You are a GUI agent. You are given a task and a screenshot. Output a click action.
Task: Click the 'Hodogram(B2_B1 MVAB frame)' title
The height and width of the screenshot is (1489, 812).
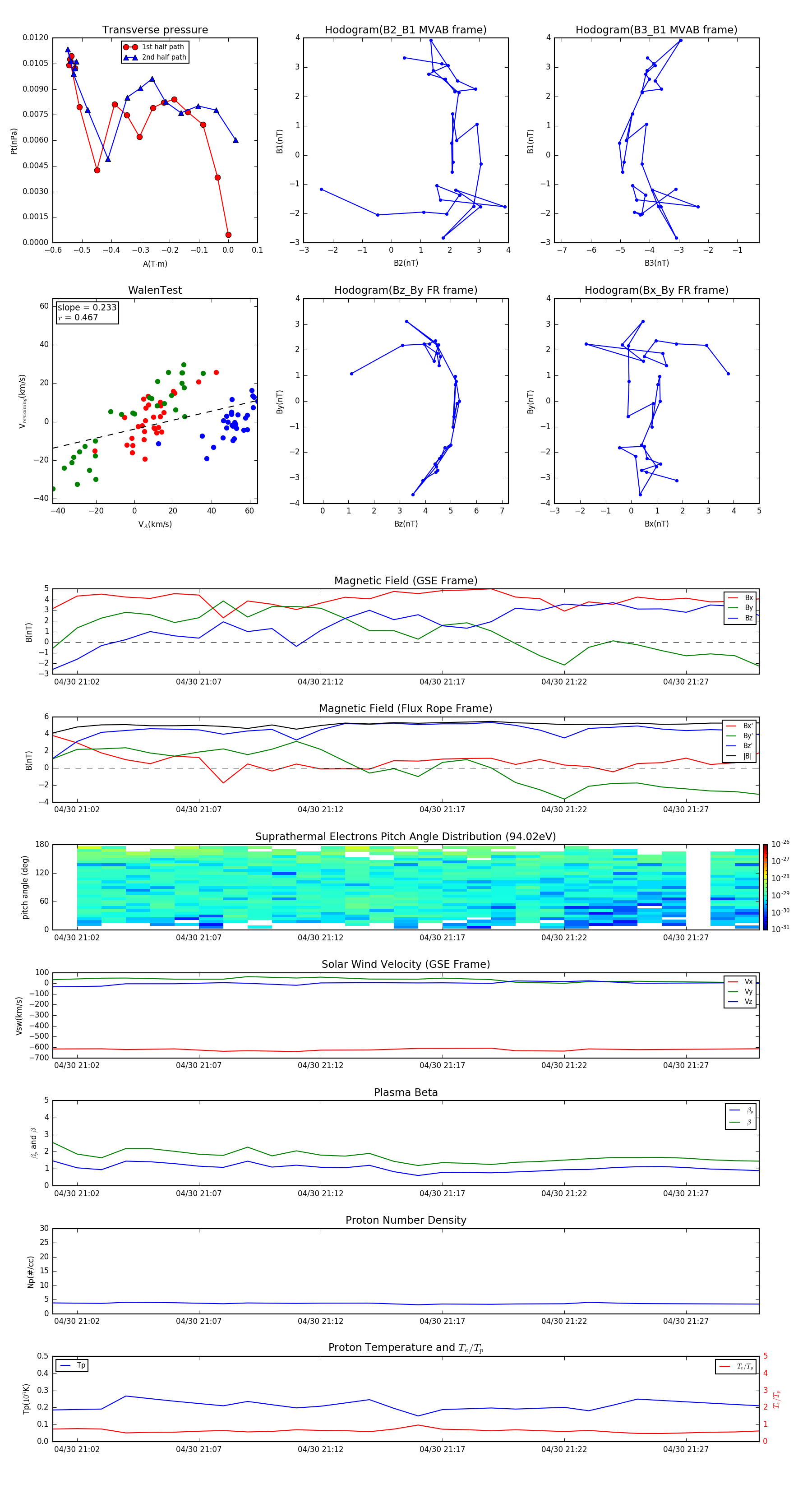pos(406,29)
